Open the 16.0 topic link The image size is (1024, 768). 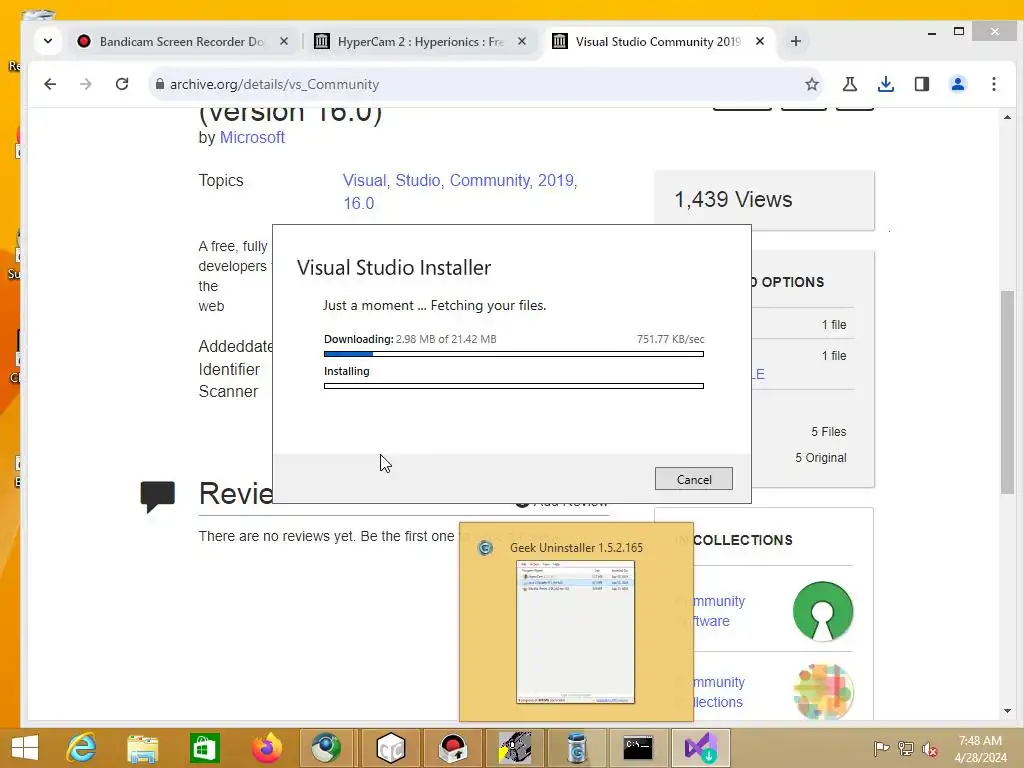point(359,203)
